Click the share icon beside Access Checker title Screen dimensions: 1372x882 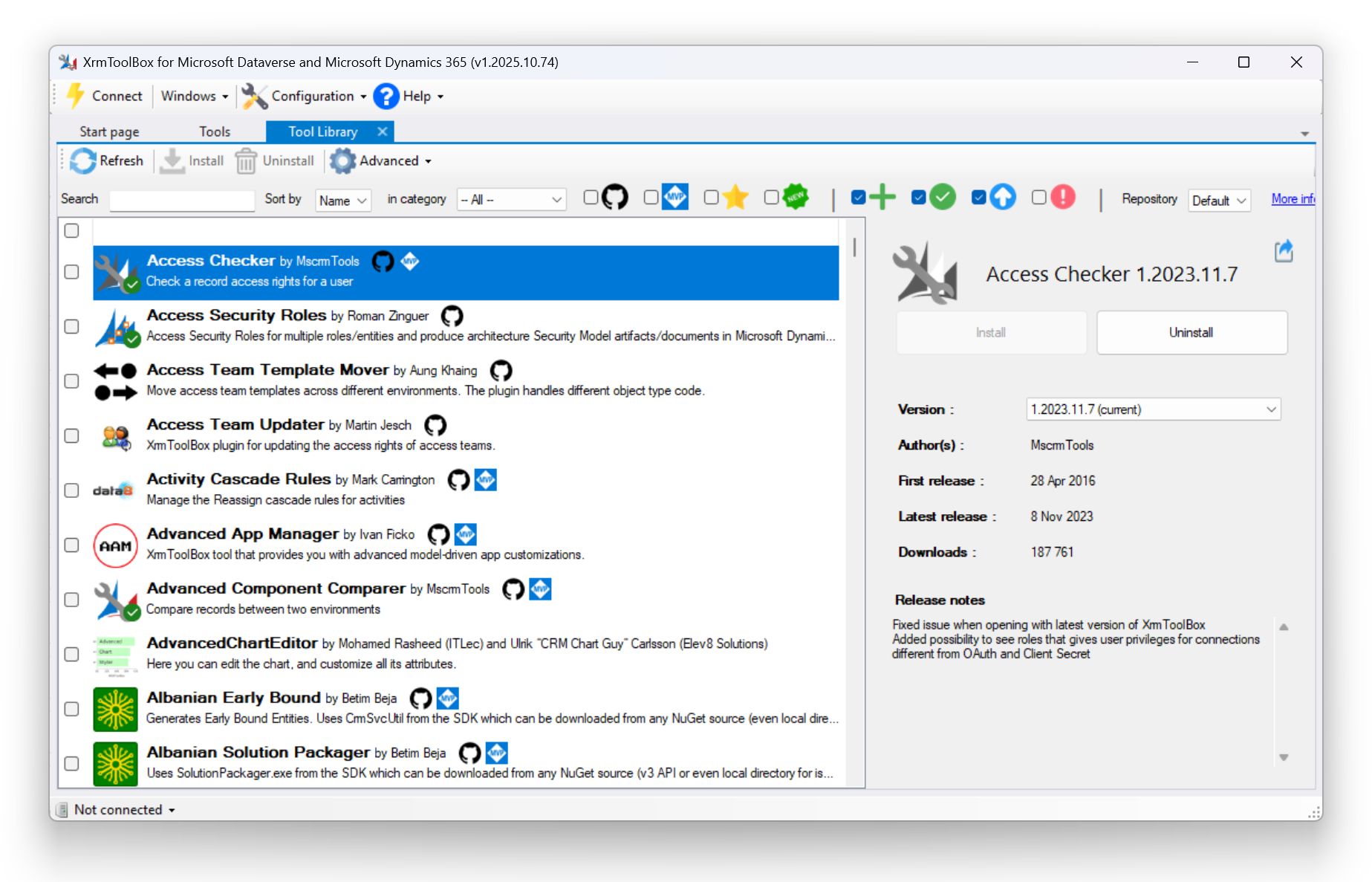pos(1284,251)
